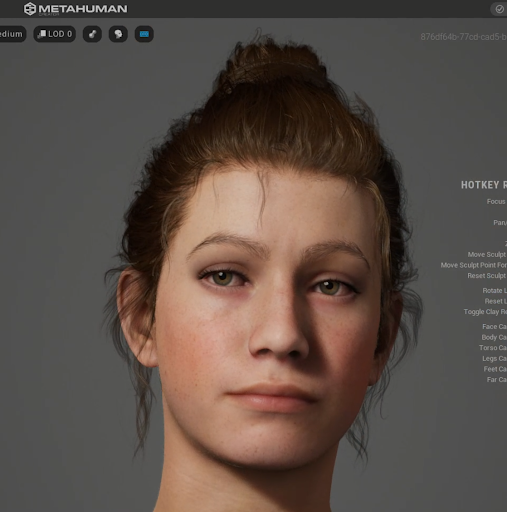
Task: Toggle the clay material brush icon
Action: 92,34
